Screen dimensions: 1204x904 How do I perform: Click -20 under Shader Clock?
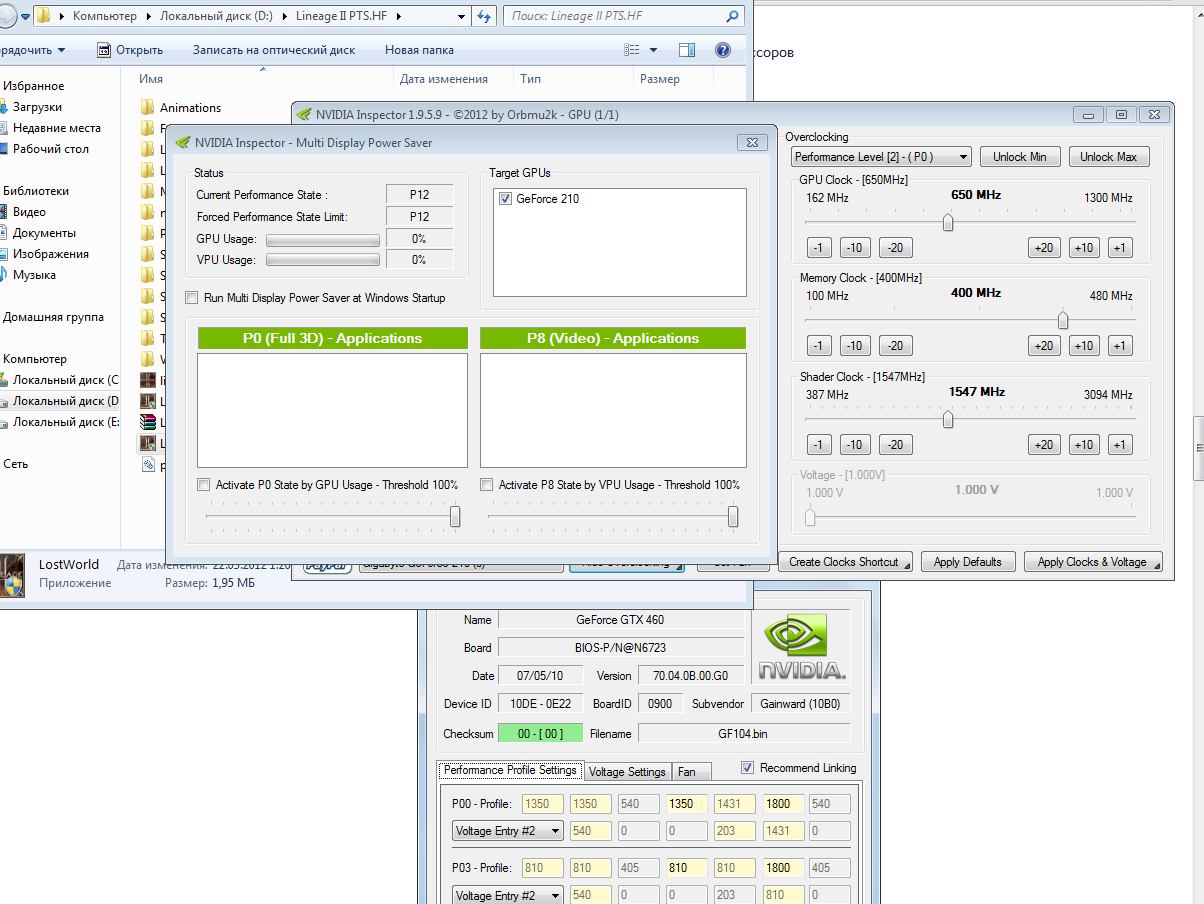point(895,445)
